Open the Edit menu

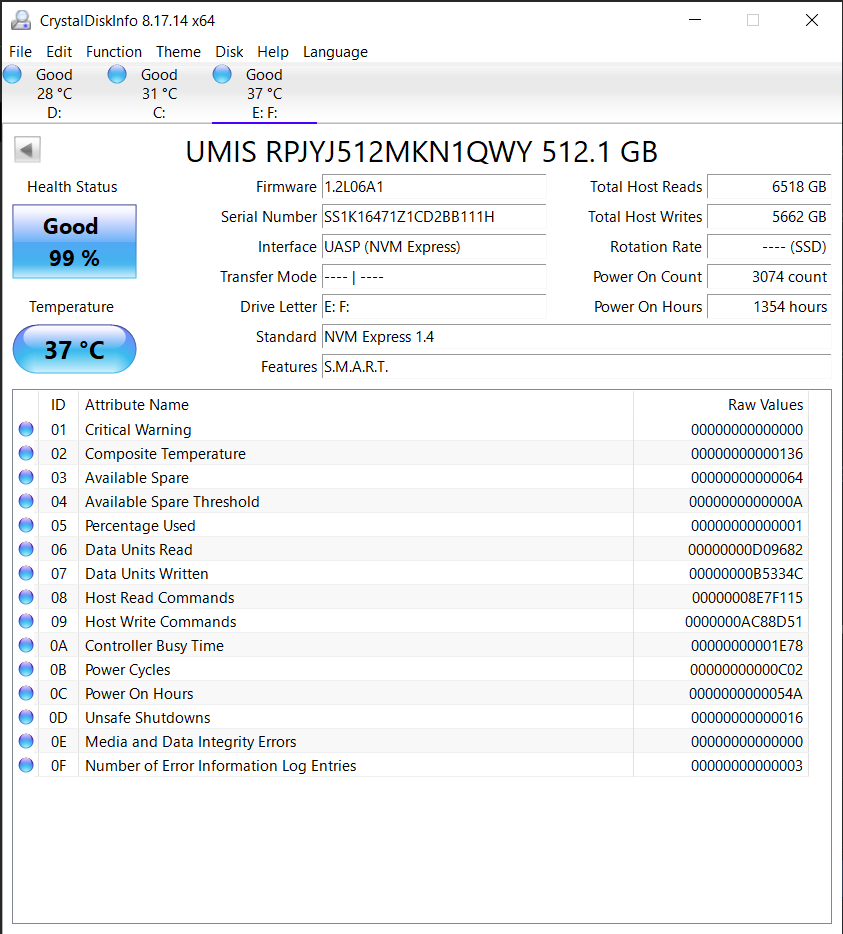click(59, 52)
